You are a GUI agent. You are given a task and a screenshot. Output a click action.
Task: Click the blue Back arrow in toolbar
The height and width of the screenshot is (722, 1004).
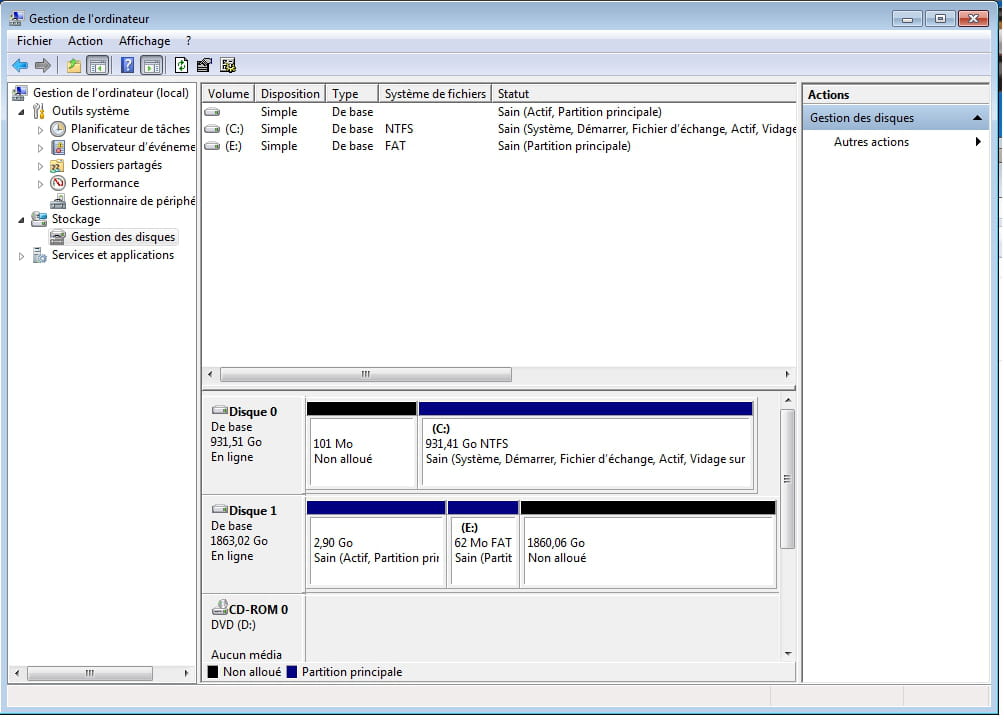[x=20, y=66]
